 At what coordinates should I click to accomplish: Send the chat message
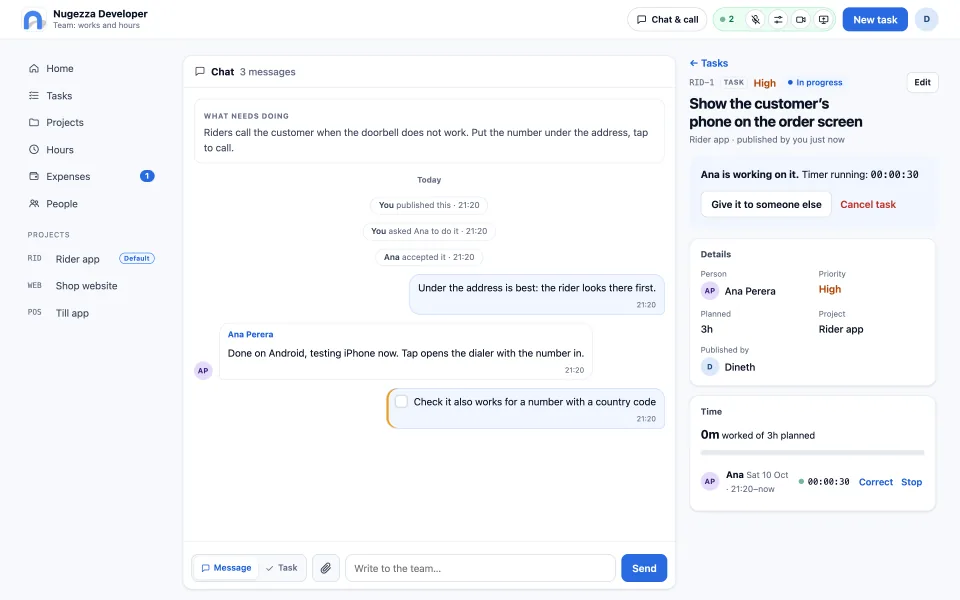pos(644,568)
